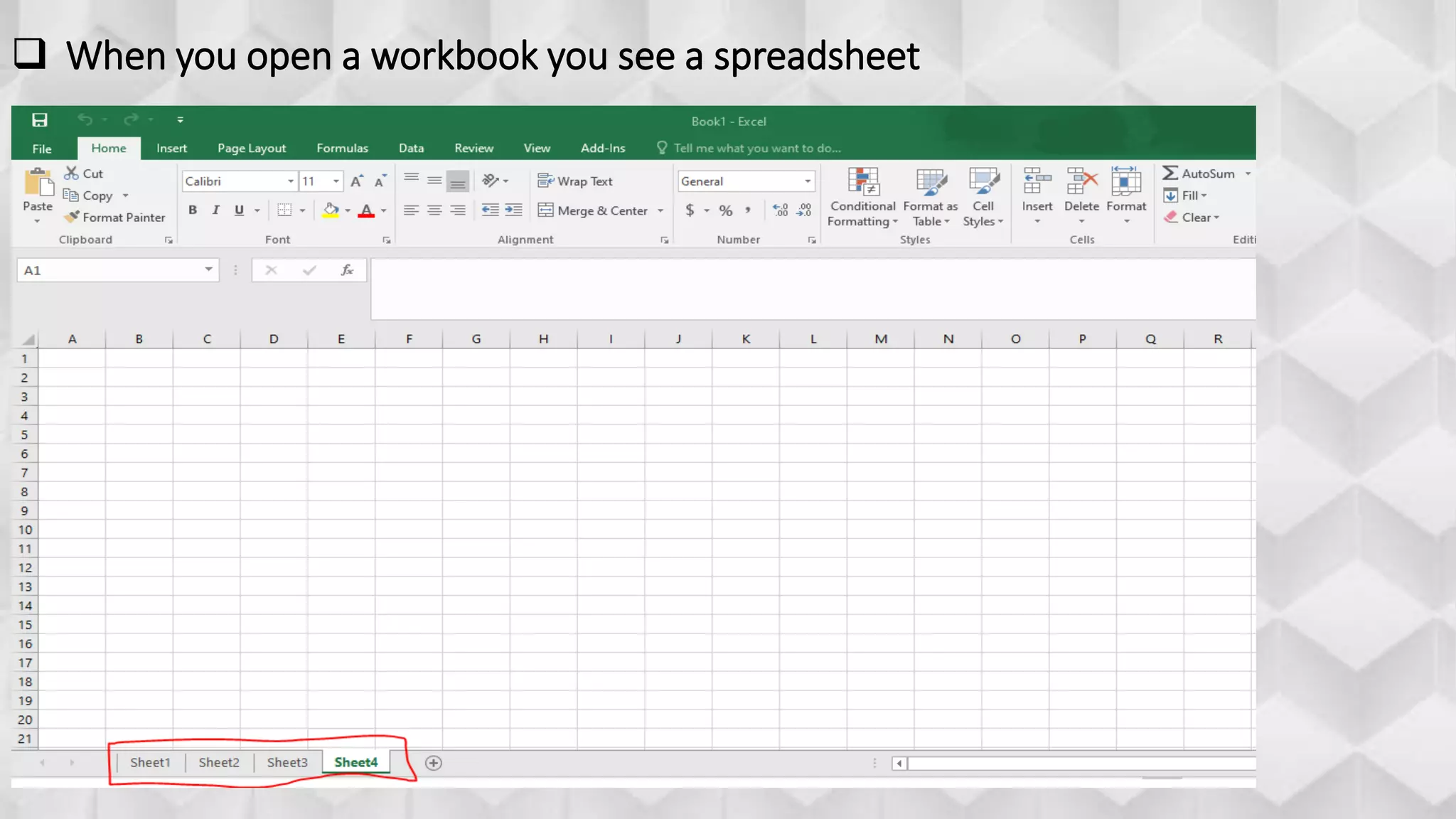
Task: Click the red font color swatch
Action: 366,211
